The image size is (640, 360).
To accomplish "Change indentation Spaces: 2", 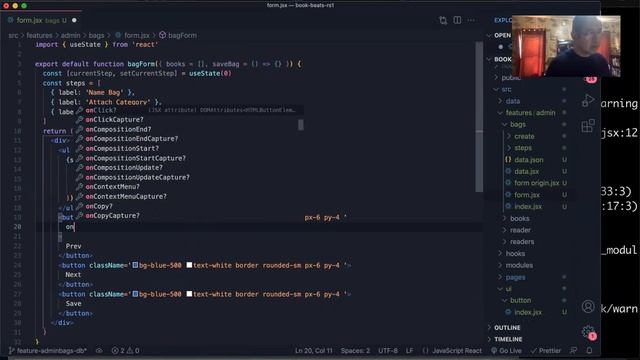I will pos(355,350).
